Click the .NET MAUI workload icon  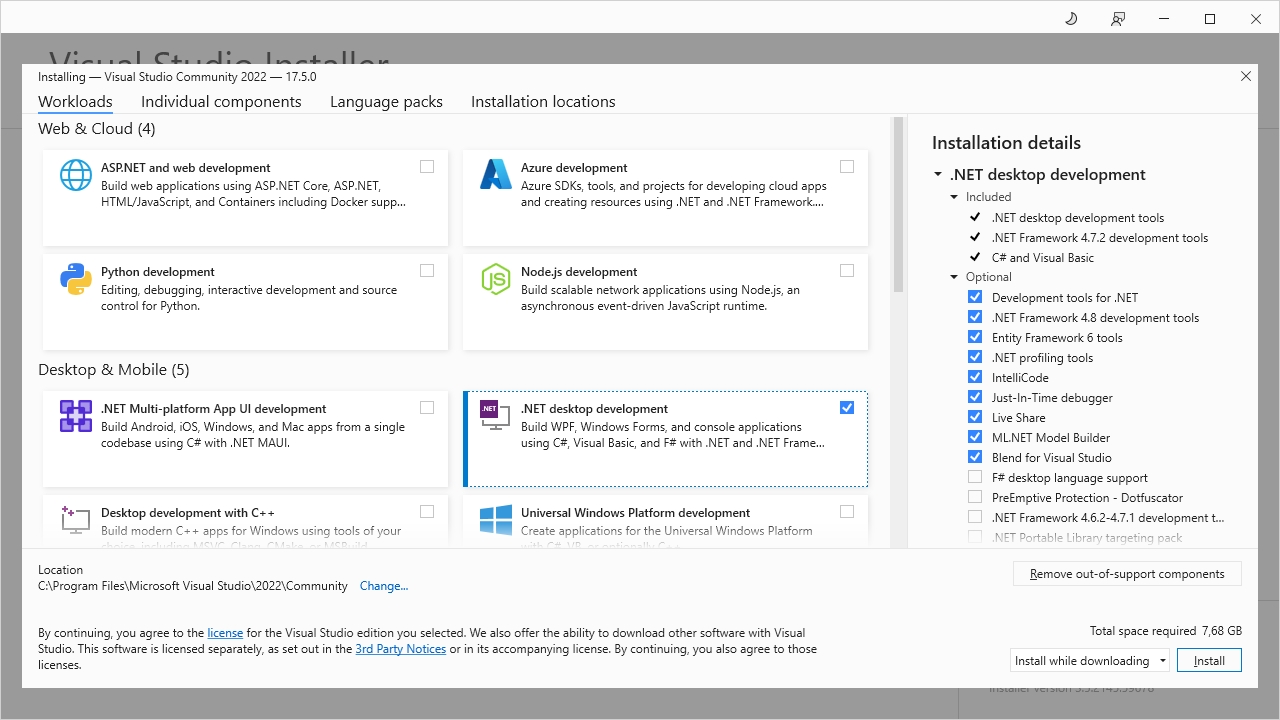pyautogui.click(x=76, y=416)
